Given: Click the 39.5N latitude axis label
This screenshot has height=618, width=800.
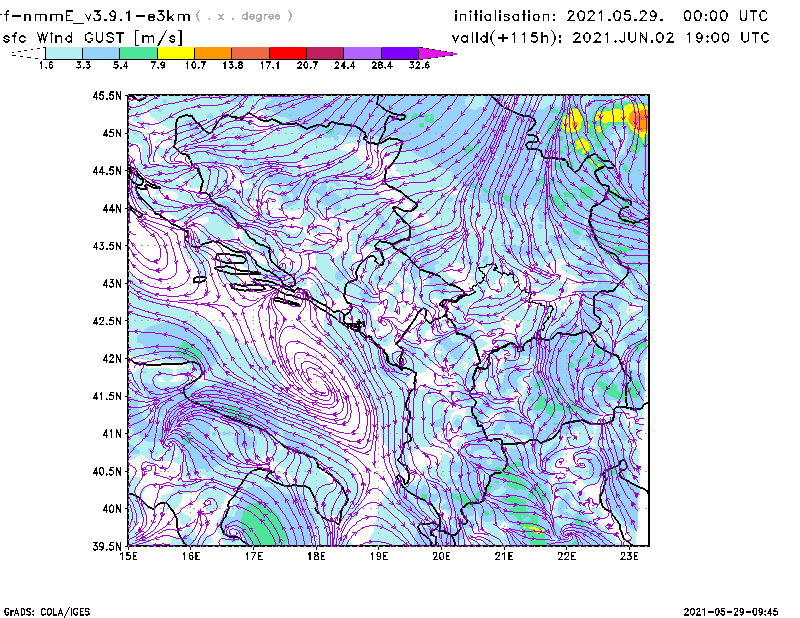Looking at the screenshot, I should click(x=107, y=547).
